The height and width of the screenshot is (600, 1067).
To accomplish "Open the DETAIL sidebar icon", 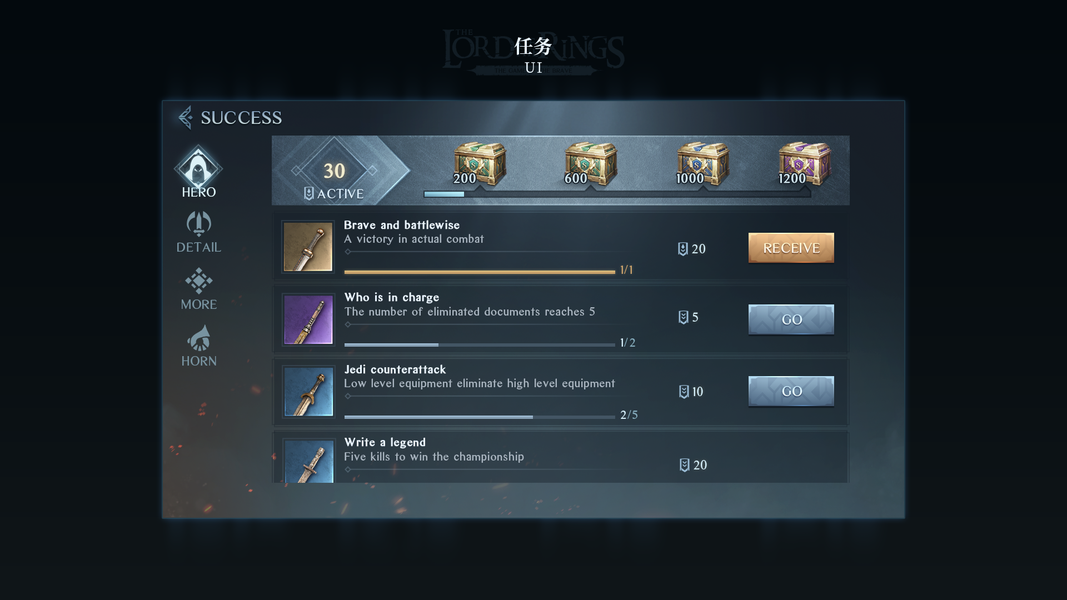I will click(199, 223).
